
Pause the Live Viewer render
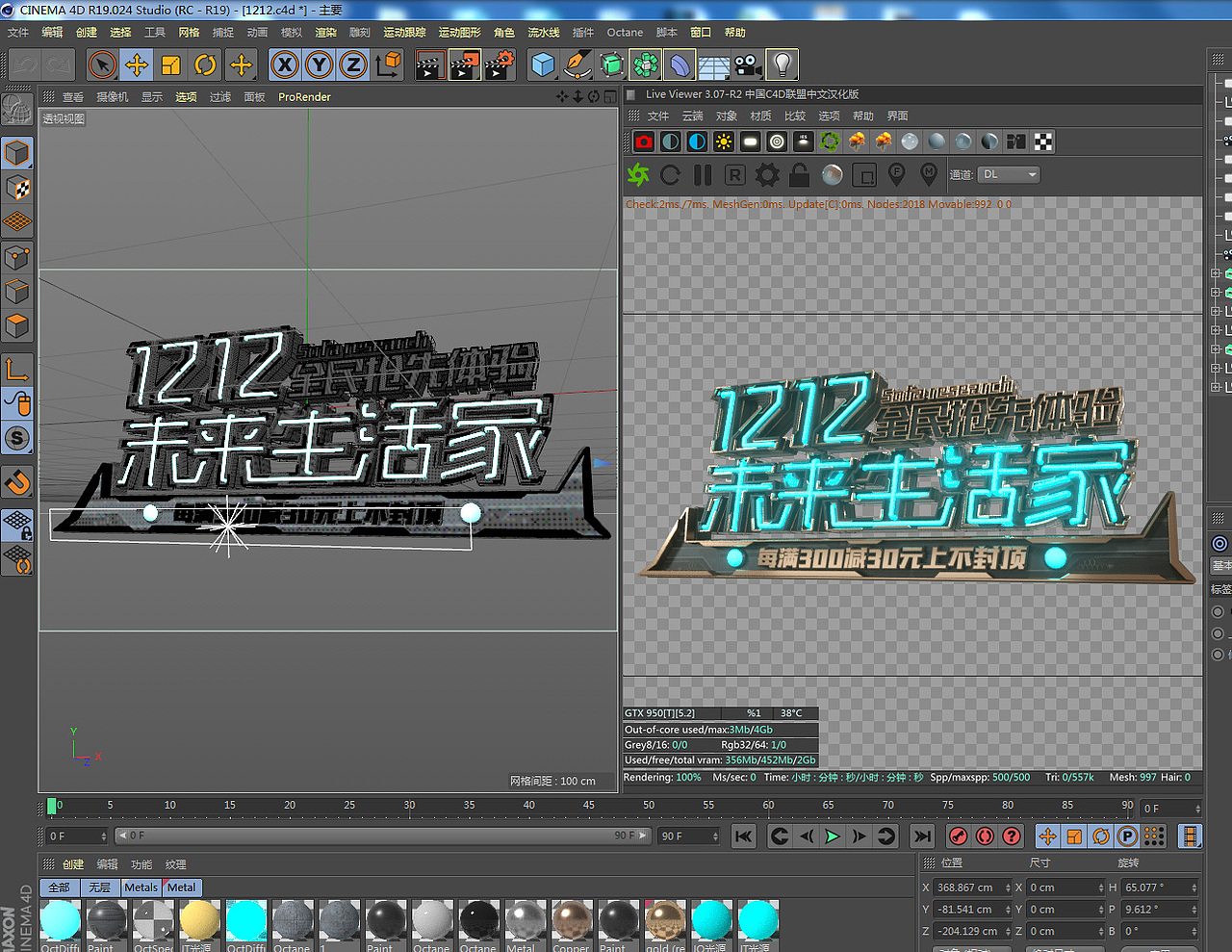click(x=703, y=175)
